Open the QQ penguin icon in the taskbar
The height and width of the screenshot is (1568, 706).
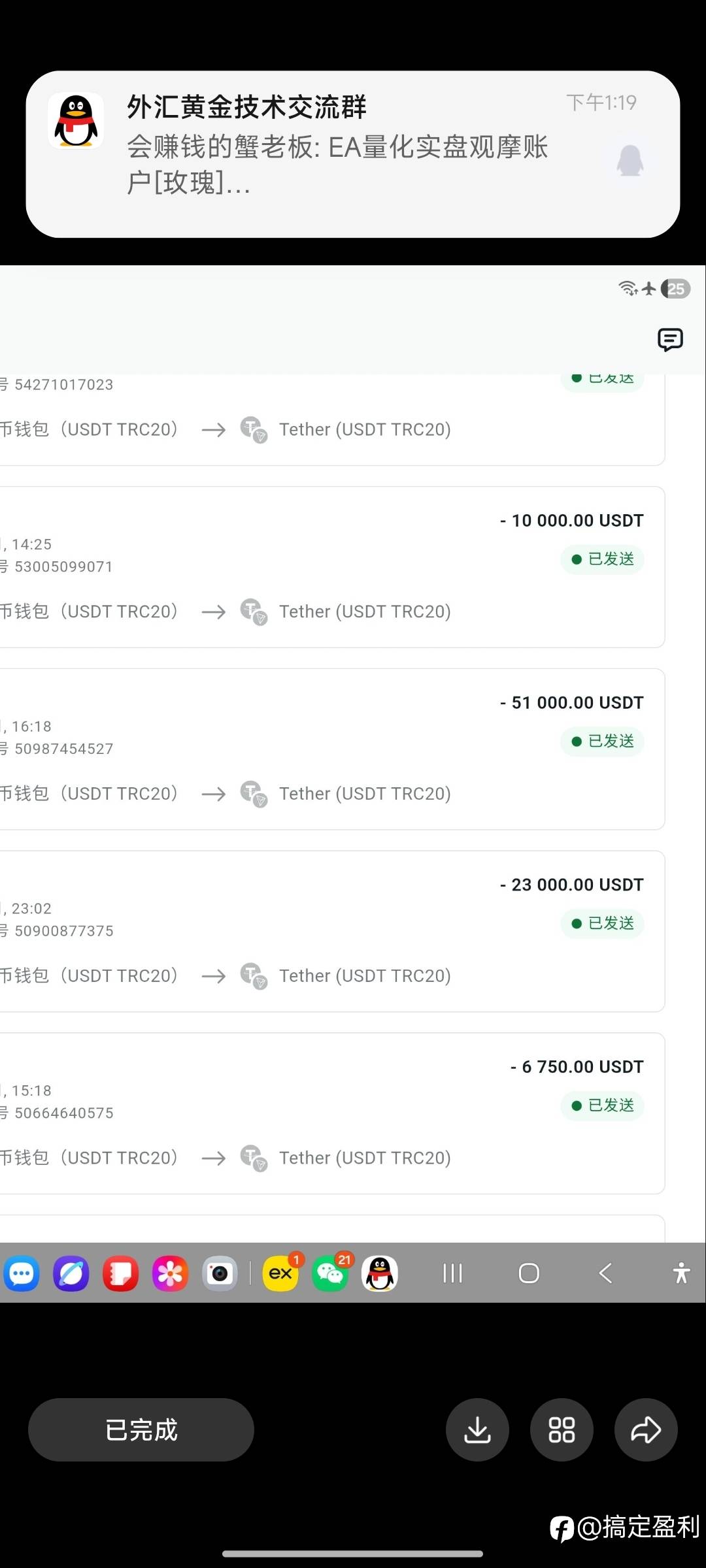pyautogui.click(x=380, y=1273)
